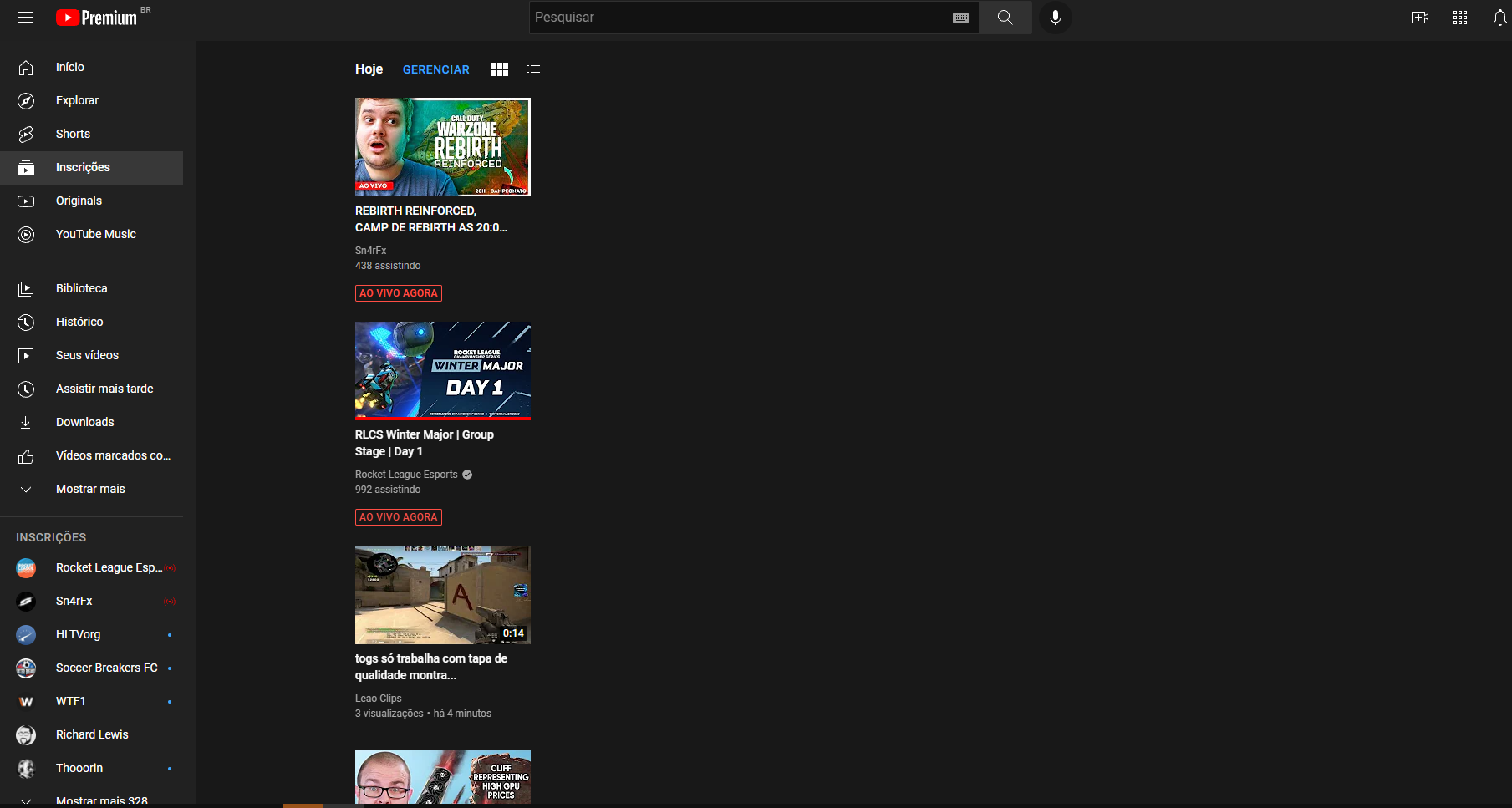
Task: Click INSCRIÇÕES section header
Action: click(x=51, y=537)
